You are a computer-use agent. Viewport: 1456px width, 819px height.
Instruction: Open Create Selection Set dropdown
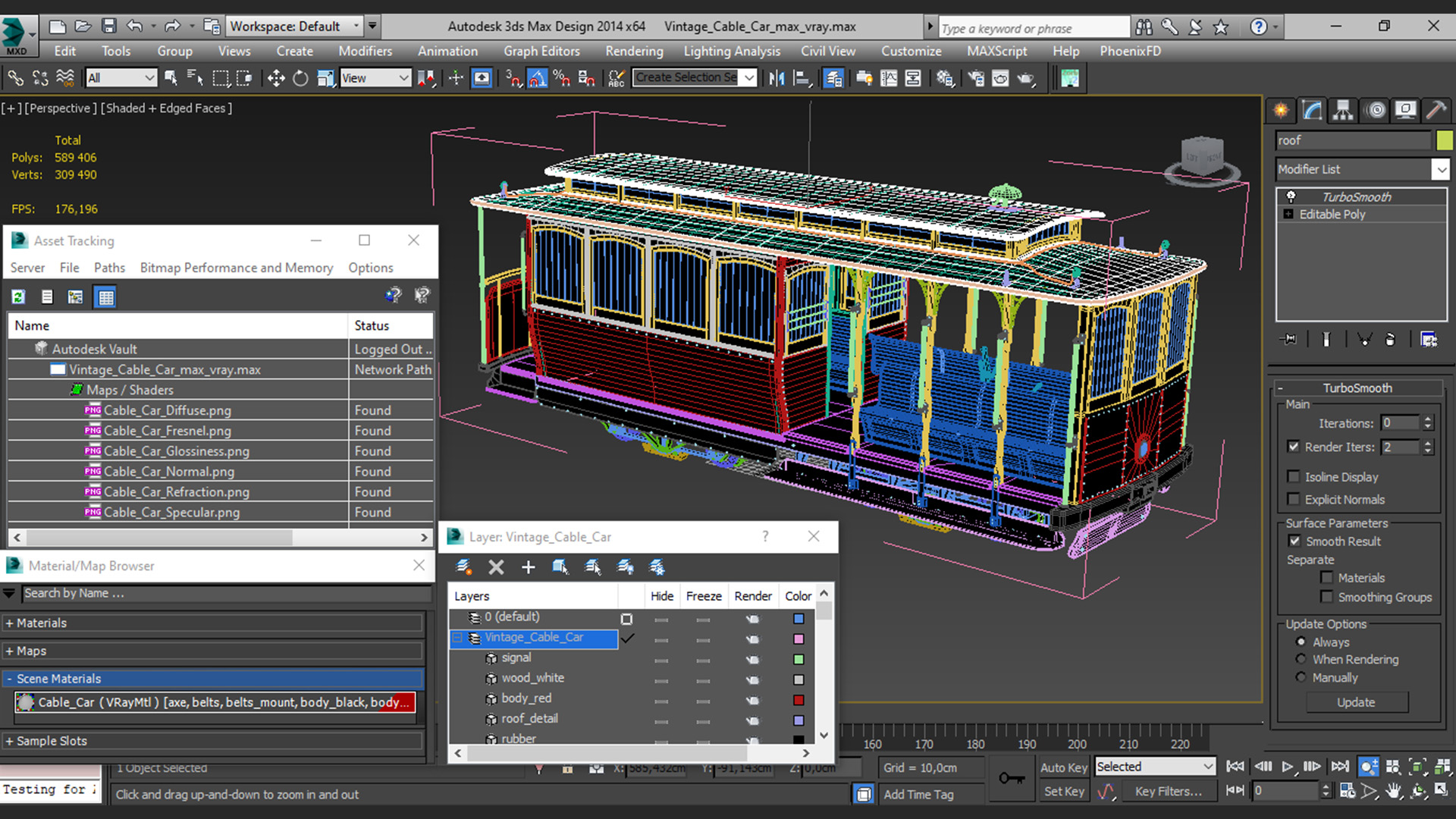click(695, 78)
